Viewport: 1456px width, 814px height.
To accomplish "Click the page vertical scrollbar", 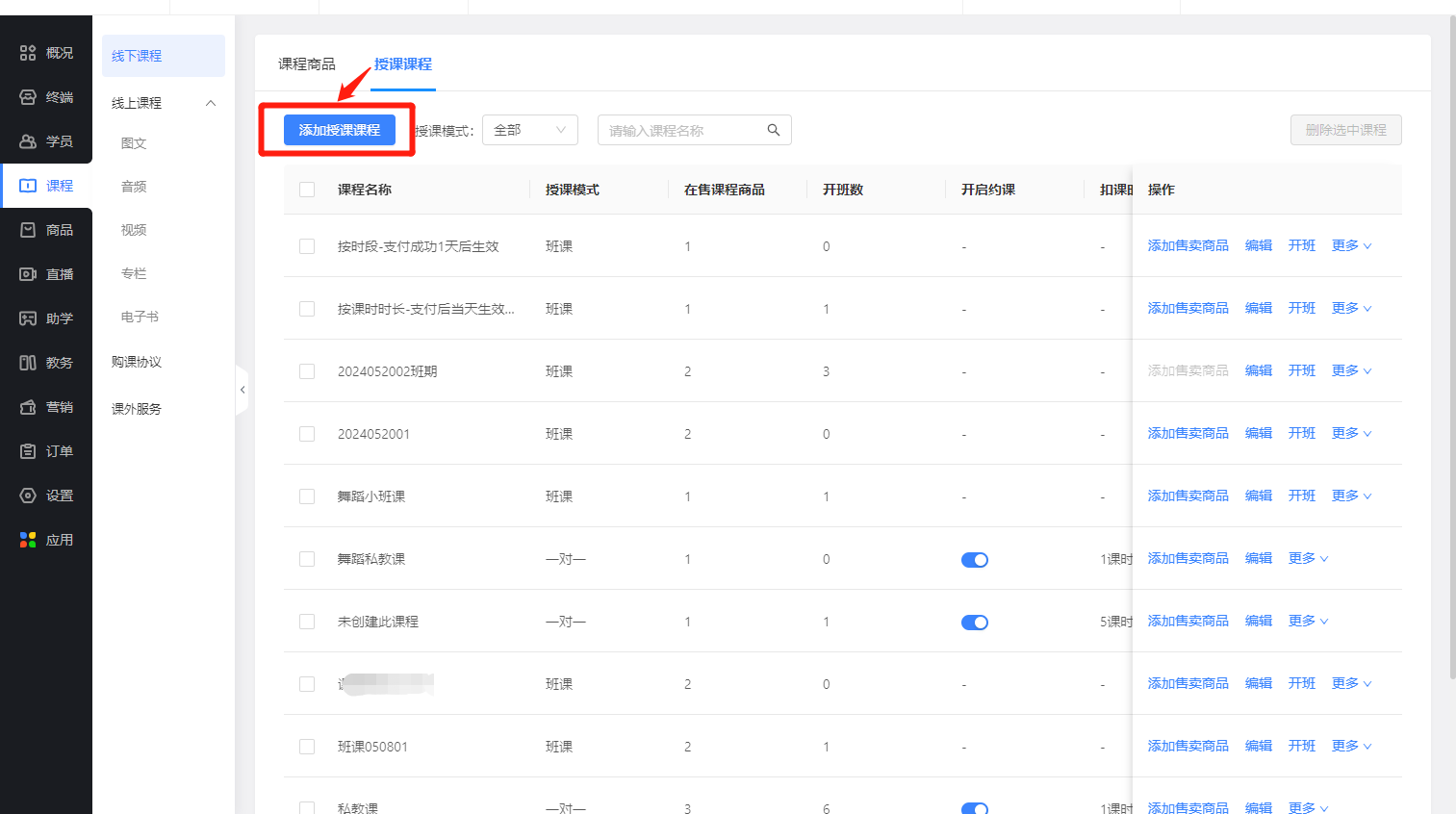I will (x=1452, y=346).
